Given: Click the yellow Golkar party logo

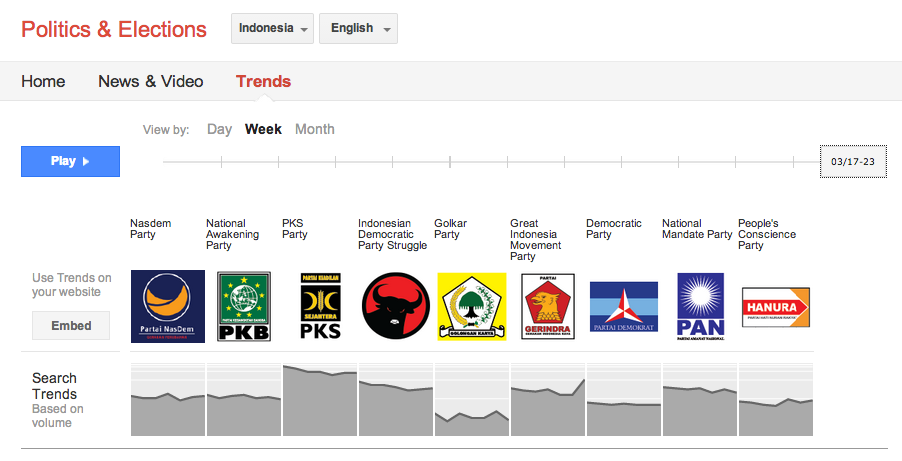Looking at the screenshot, I should (x=472, y=306).
